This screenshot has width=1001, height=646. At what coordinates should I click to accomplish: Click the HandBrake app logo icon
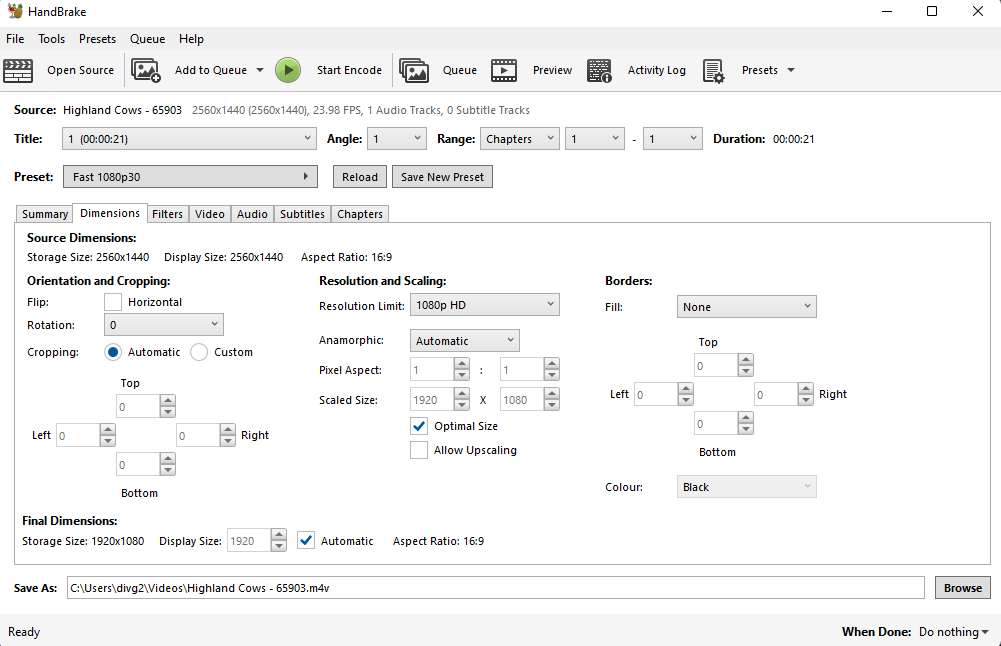pos(15,11)
